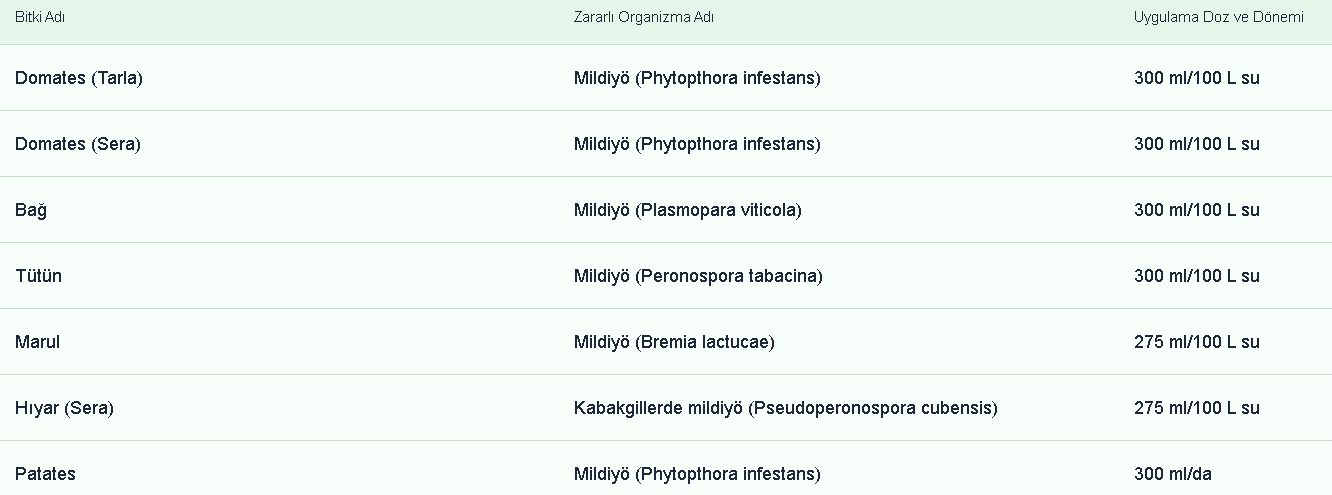The height and width of the screenshot is (495, 1332).
Task: Click the dose value for Tütün
Action: point(1196,276)
